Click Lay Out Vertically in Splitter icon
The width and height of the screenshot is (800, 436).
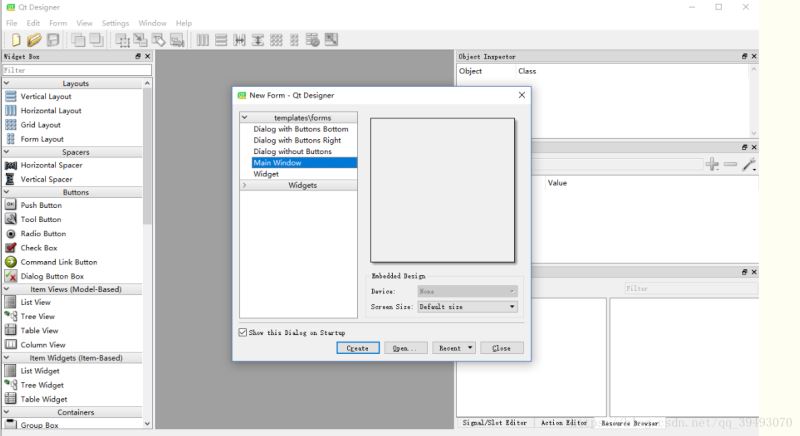[258, 40]
